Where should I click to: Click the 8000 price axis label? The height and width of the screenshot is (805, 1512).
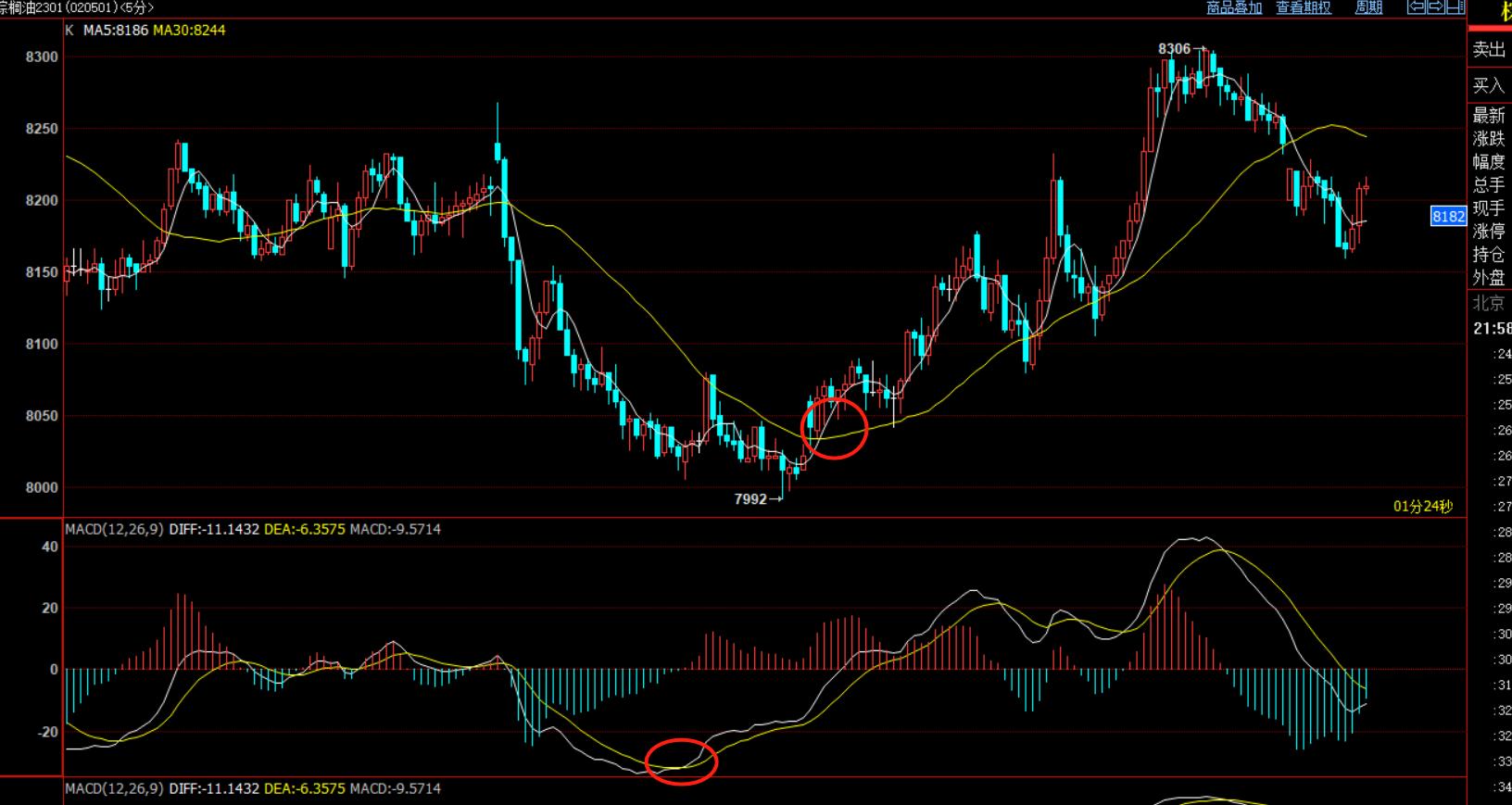click(42, 488)
